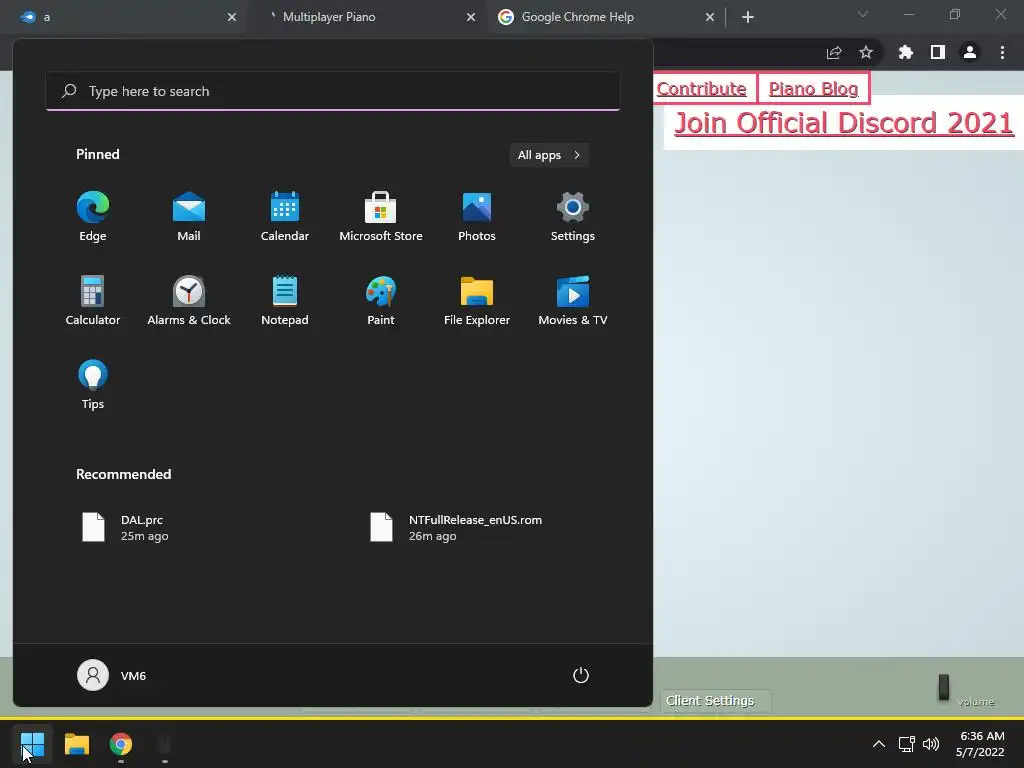
Task: Open the Calendar app
Action: coord(285,216)
